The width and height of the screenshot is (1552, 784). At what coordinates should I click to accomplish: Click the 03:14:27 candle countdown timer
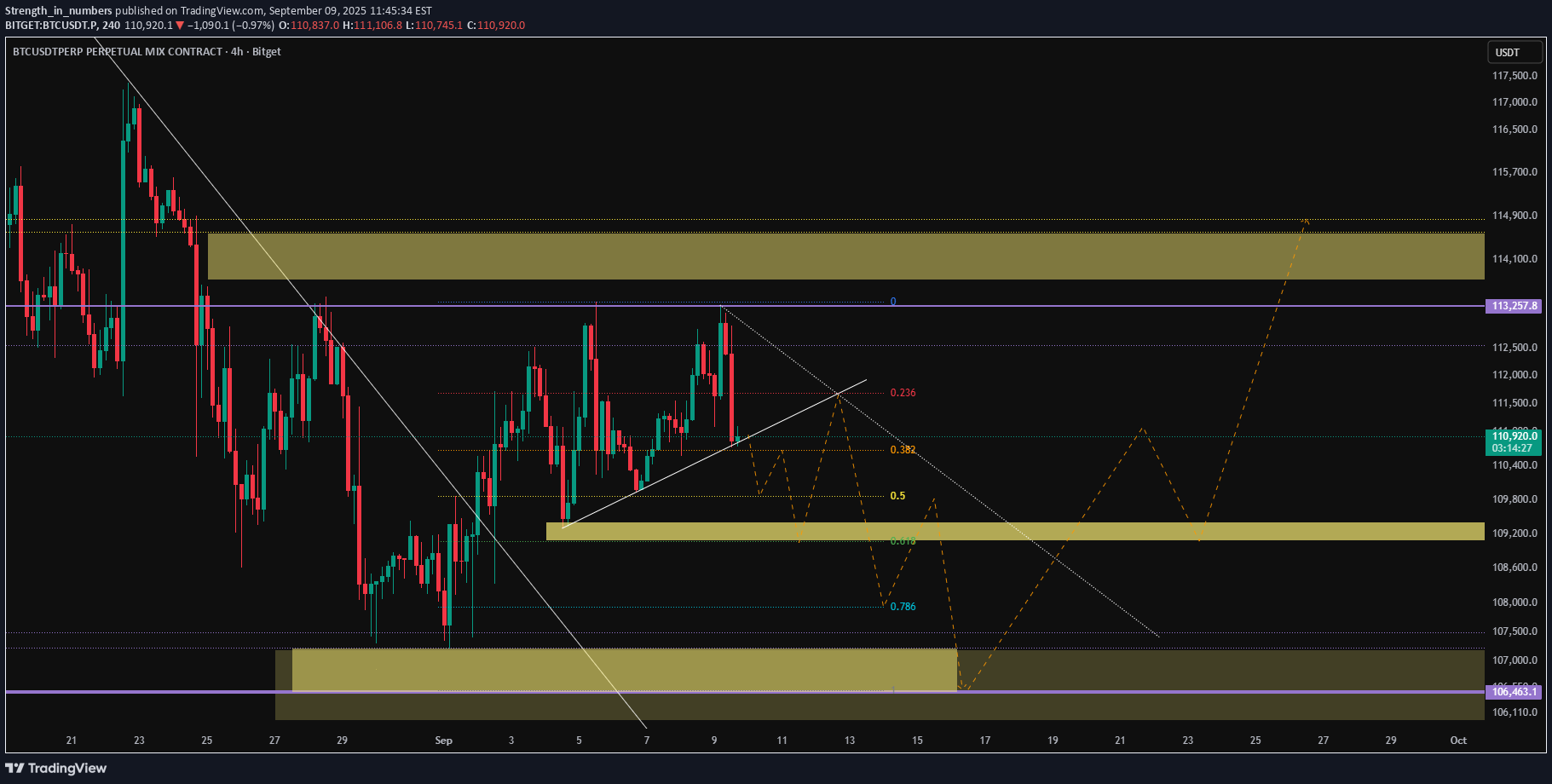tap(1513, 448)
